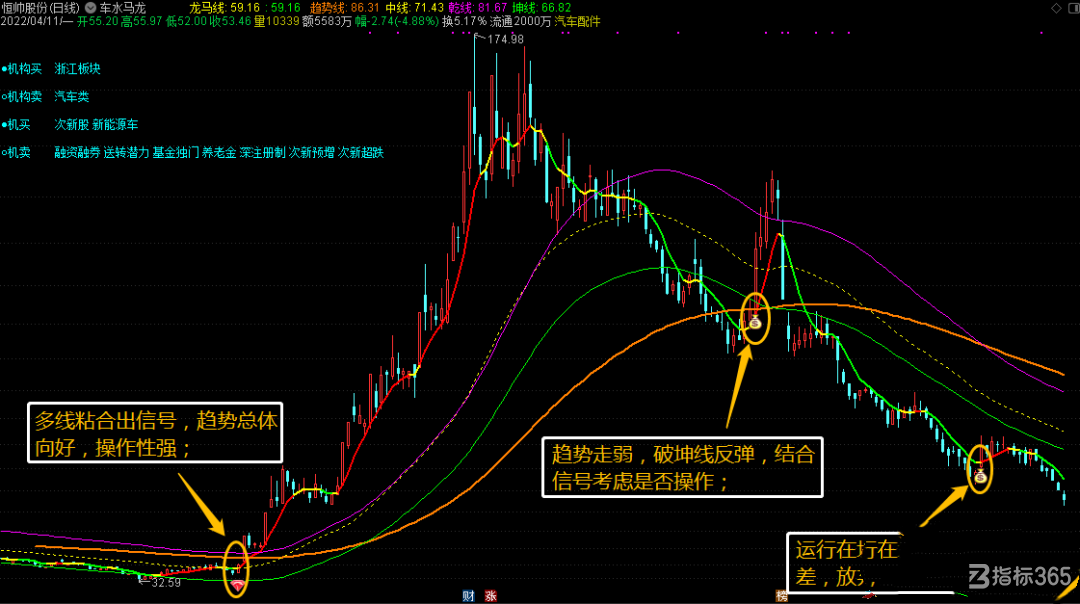1080x604 pixels.
Task: Select the 机买 bullet item
Action: pyautogui.click(x=17, y=125)
